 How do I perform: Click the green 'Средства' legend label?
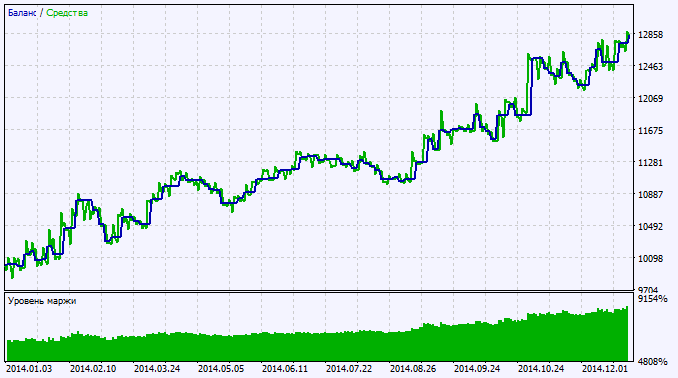point(67,13)
